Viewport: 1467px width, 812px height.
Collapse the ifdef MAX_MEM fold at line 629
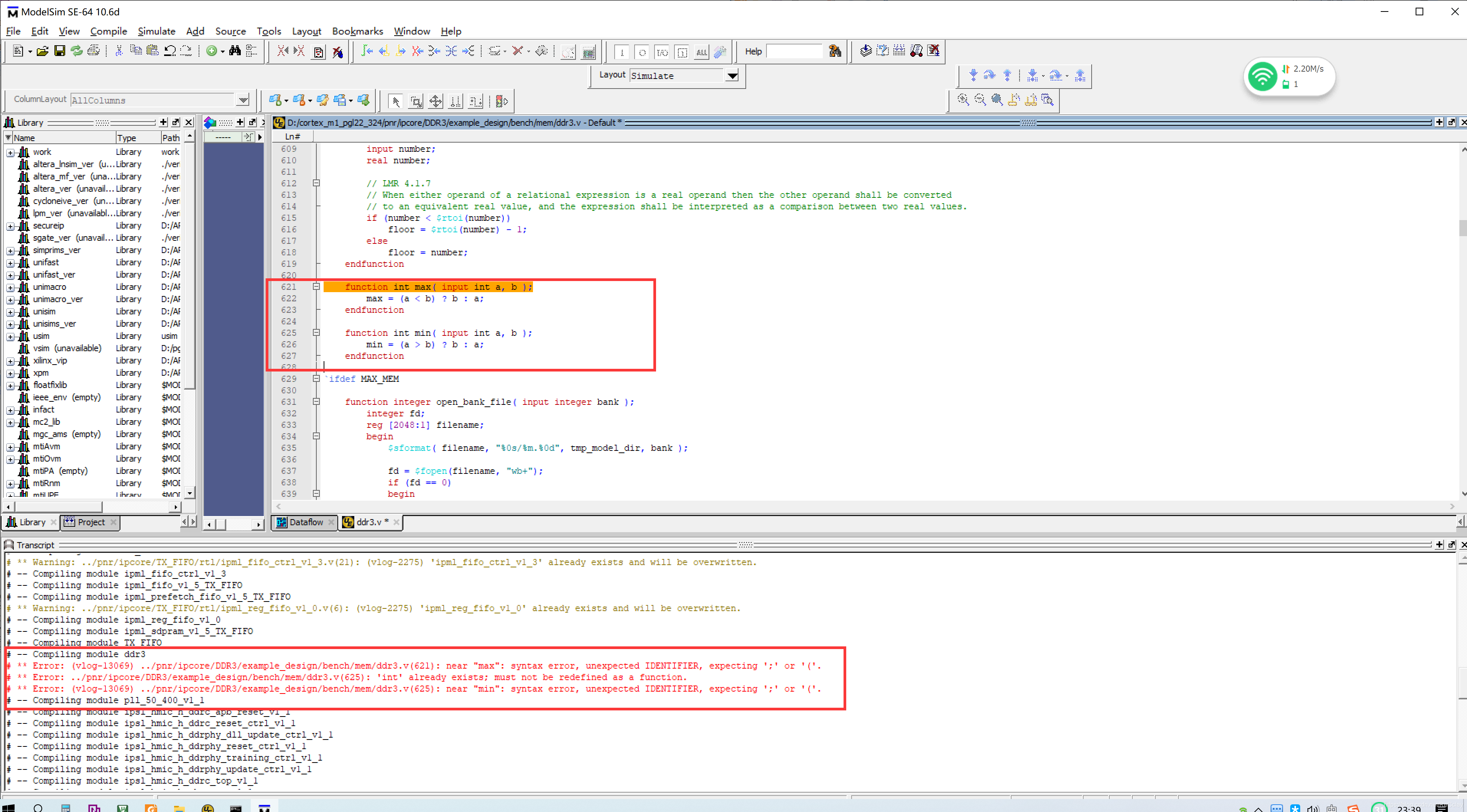pyautogui.click(x=316, y=379)
